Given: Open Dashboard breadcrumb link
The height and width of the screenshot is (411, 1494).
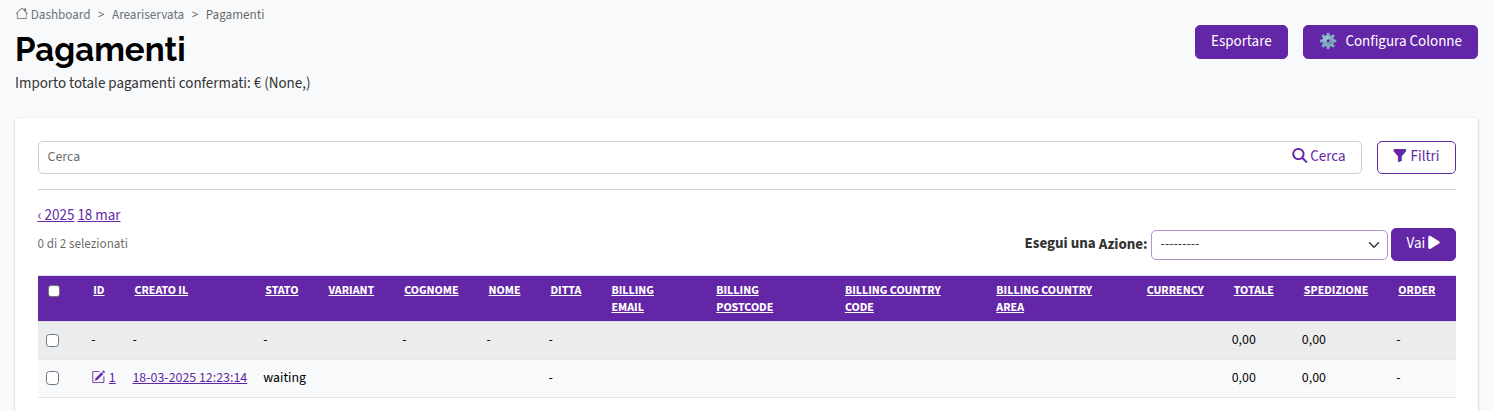Looking at the screenshot, I should click(x=61, y=15).
